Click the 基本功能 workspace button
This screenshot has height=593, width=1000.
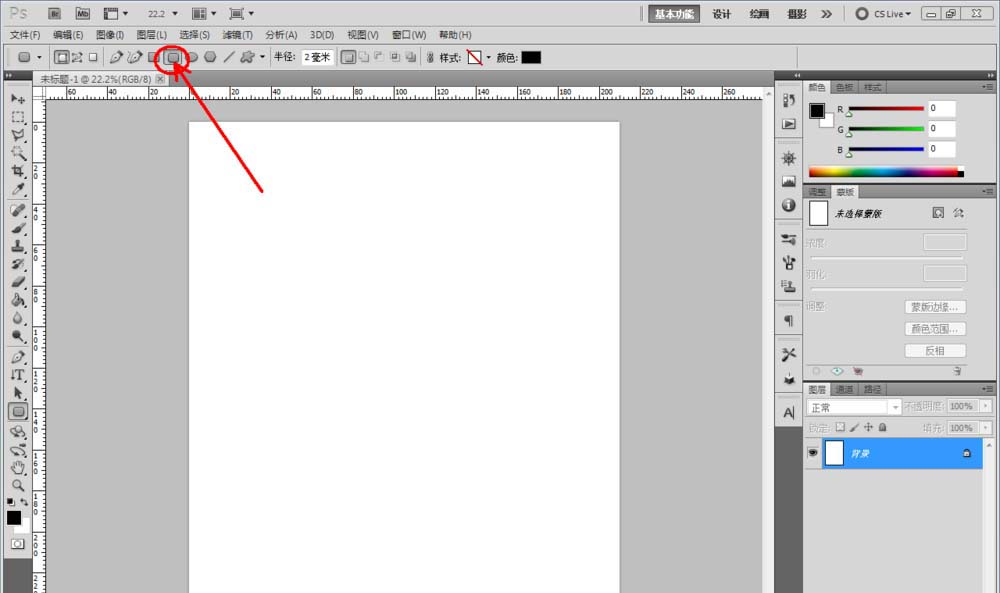coord(674,13)
